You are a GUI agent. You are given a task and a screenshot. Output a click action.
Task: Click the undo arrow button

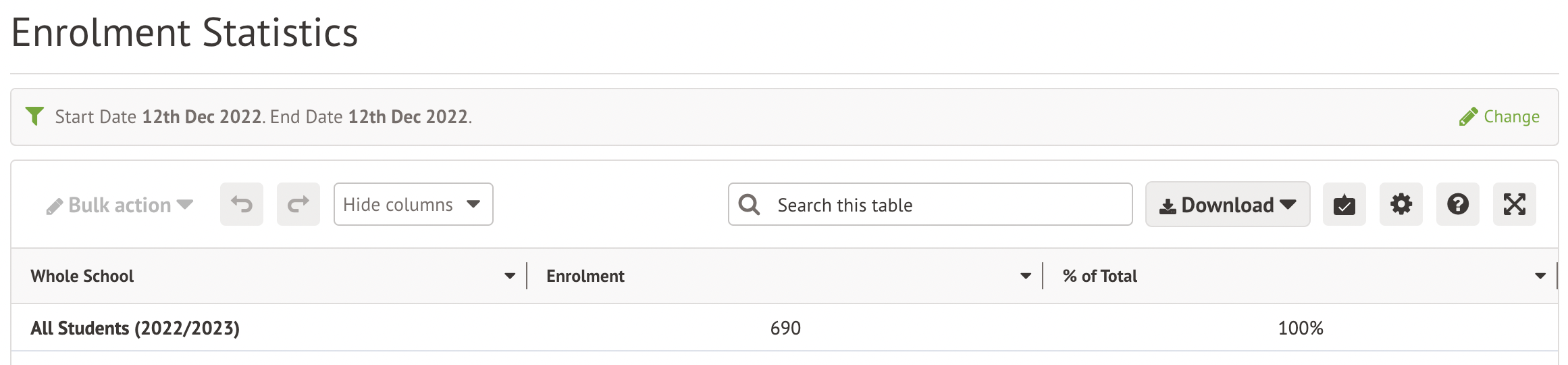coord(242,204)
